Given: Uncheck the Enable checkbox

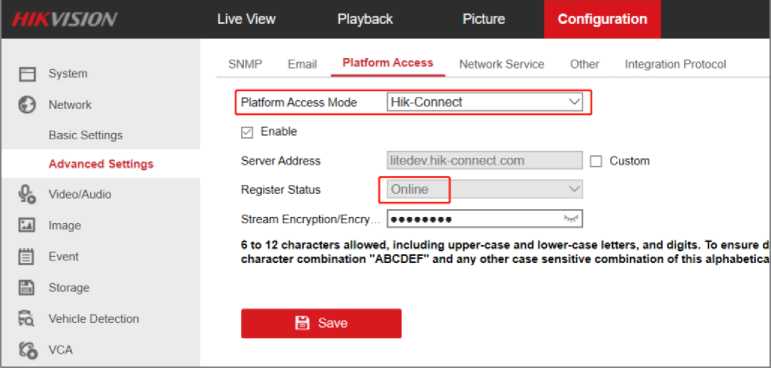Looking at the screenshot, I should [x=247, y=132].
